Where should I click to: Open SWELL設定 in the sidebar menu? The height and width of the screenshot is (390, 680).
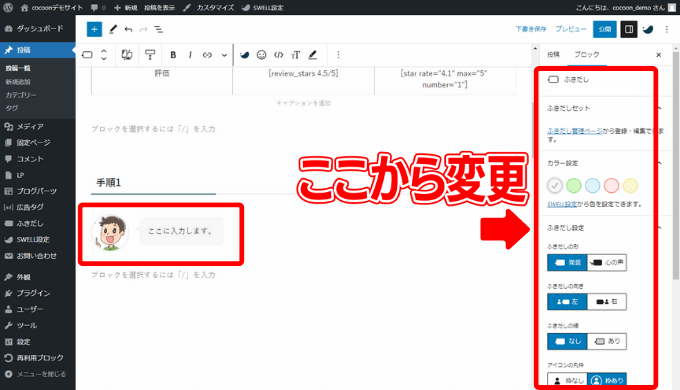pyautogui.click(x=38, y=239)
